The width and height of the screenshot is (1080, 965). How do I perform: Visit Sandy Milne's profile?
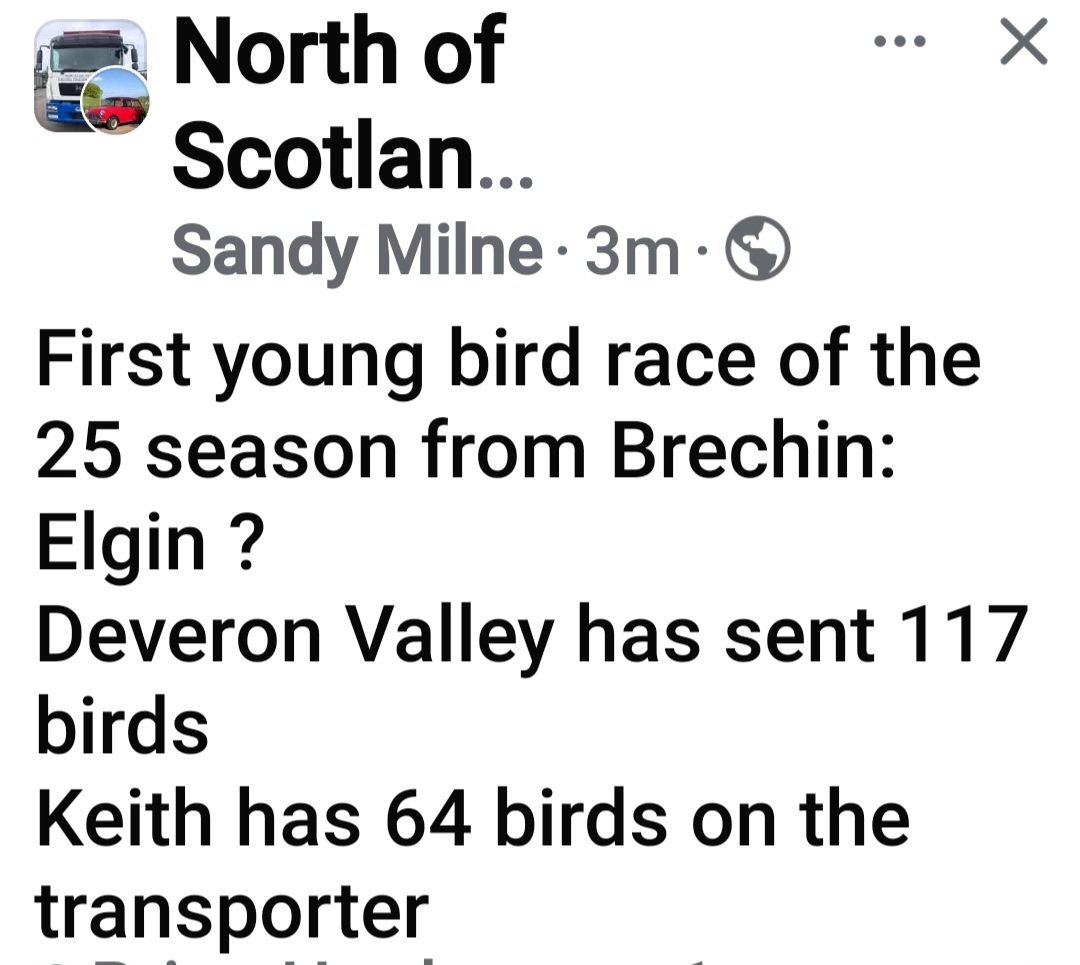click(x=357, y=251)
